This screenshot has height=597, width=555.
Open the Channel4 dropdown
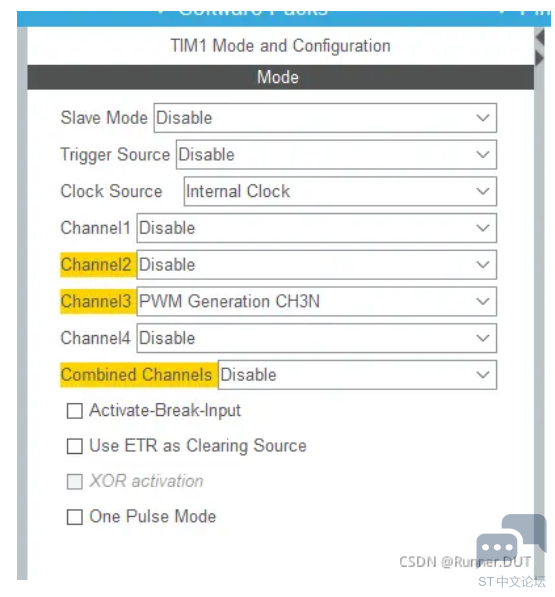tap(317, 338)
